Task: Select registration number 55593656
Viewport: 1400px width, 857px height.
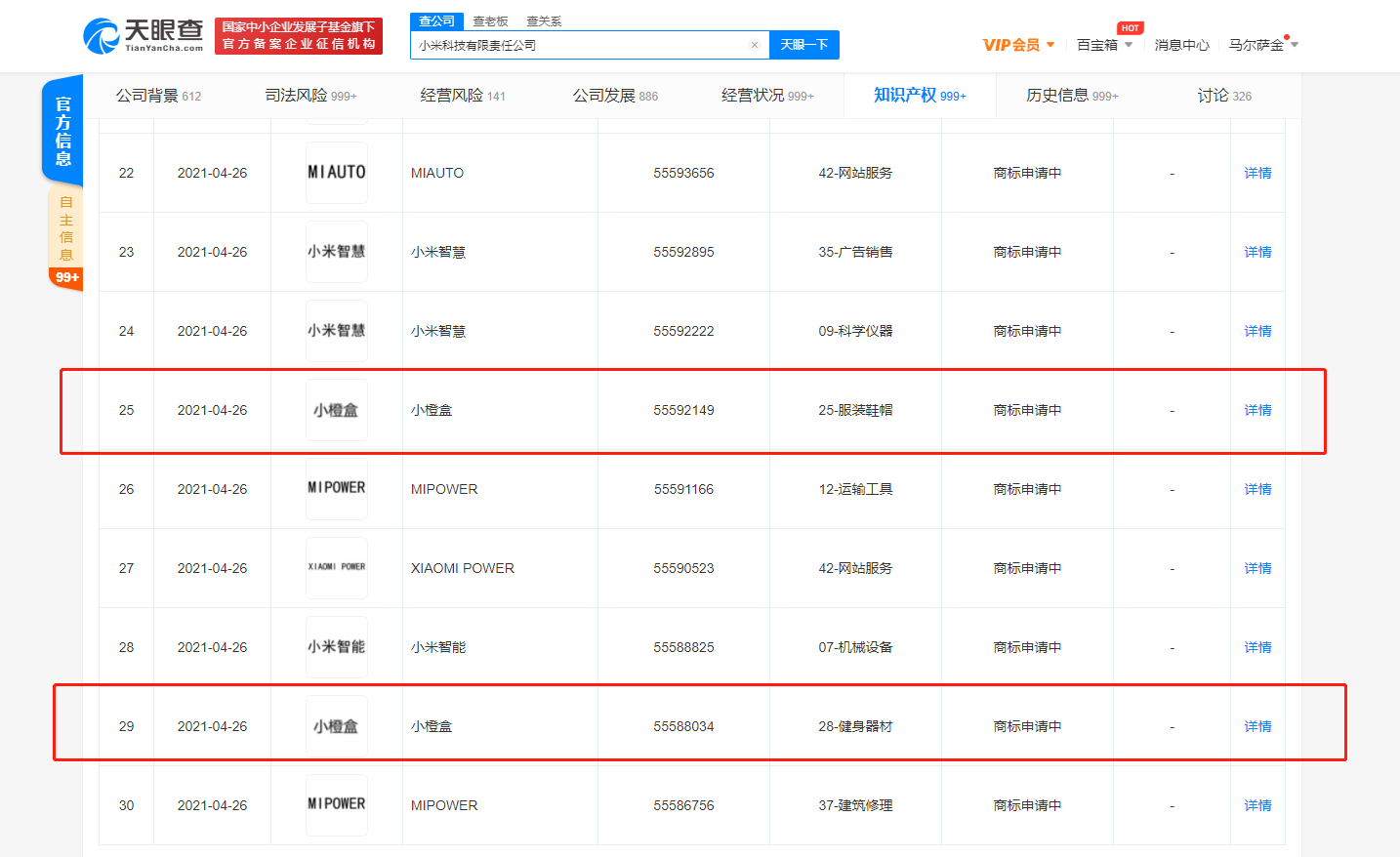Action: [683, 173]
